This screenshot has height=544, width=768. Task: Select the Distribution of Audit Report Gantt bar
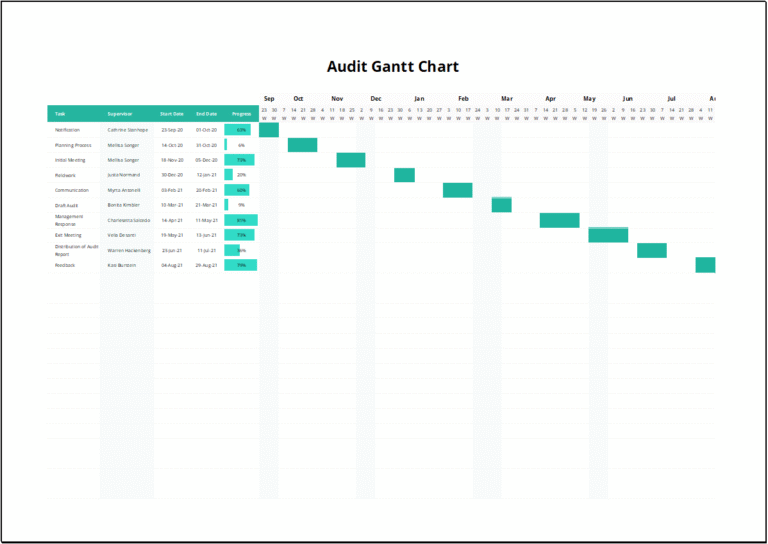(652, 250)
